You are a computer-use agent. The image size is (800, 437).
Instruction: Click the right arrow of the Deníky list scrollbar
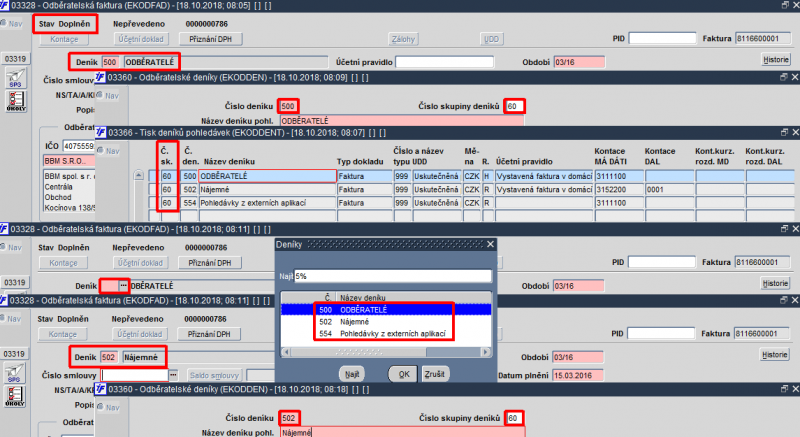[x=486, y=352]
